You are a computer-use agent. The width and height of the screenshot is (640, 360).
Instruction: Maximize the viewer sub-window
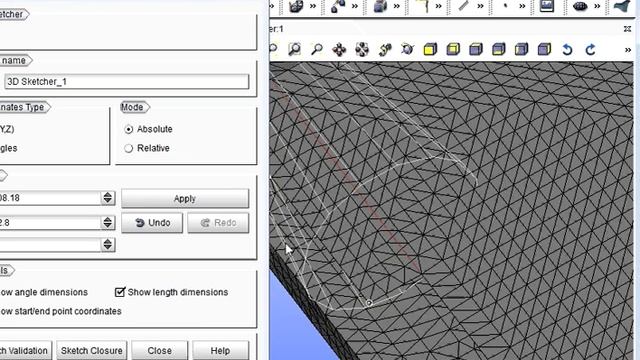tap(627, 29)
